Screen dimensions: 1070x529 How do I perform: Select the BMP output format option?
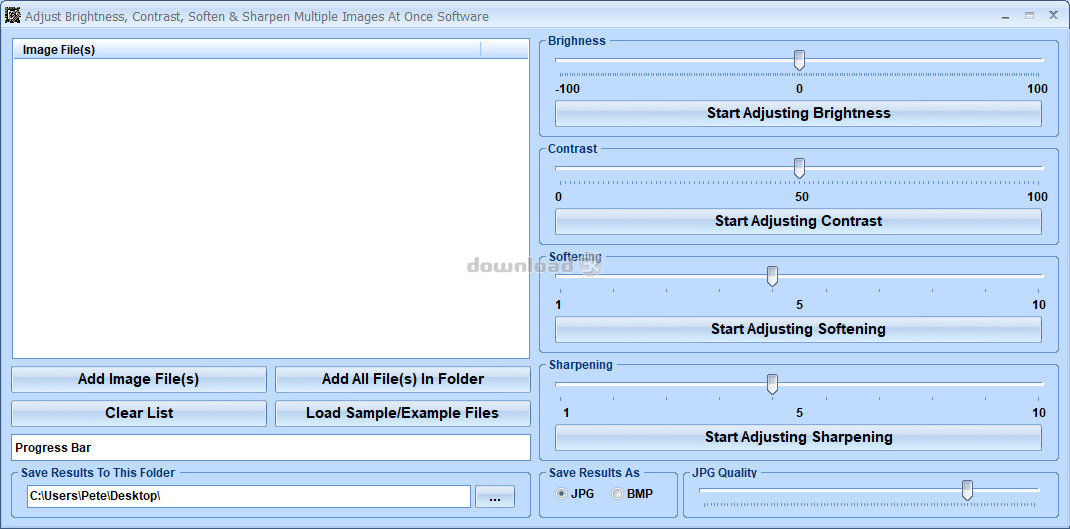click(632, 494)
